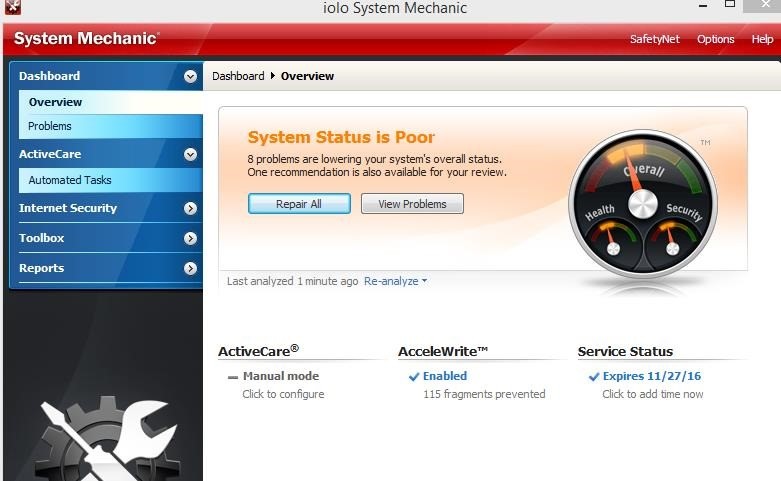This screenshot has height=481, width=781.
Task: Click the Repair All button
Action: pos(299,204)
